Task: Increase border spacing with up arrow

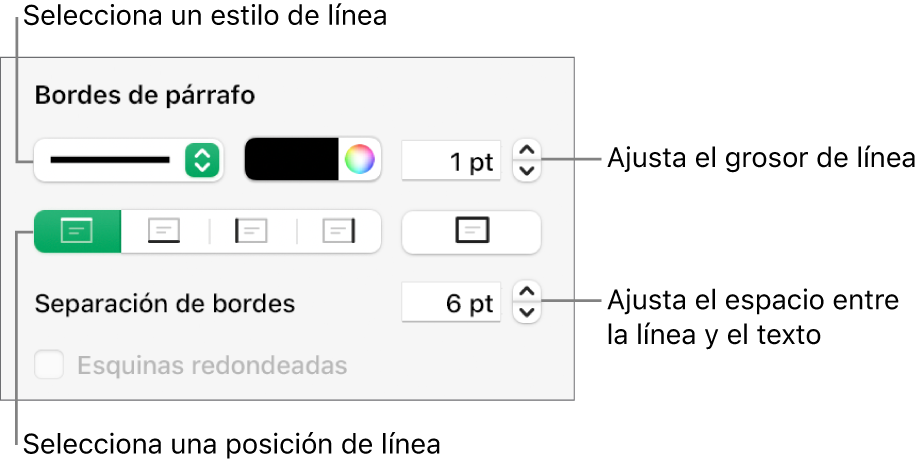Action: 527,293
